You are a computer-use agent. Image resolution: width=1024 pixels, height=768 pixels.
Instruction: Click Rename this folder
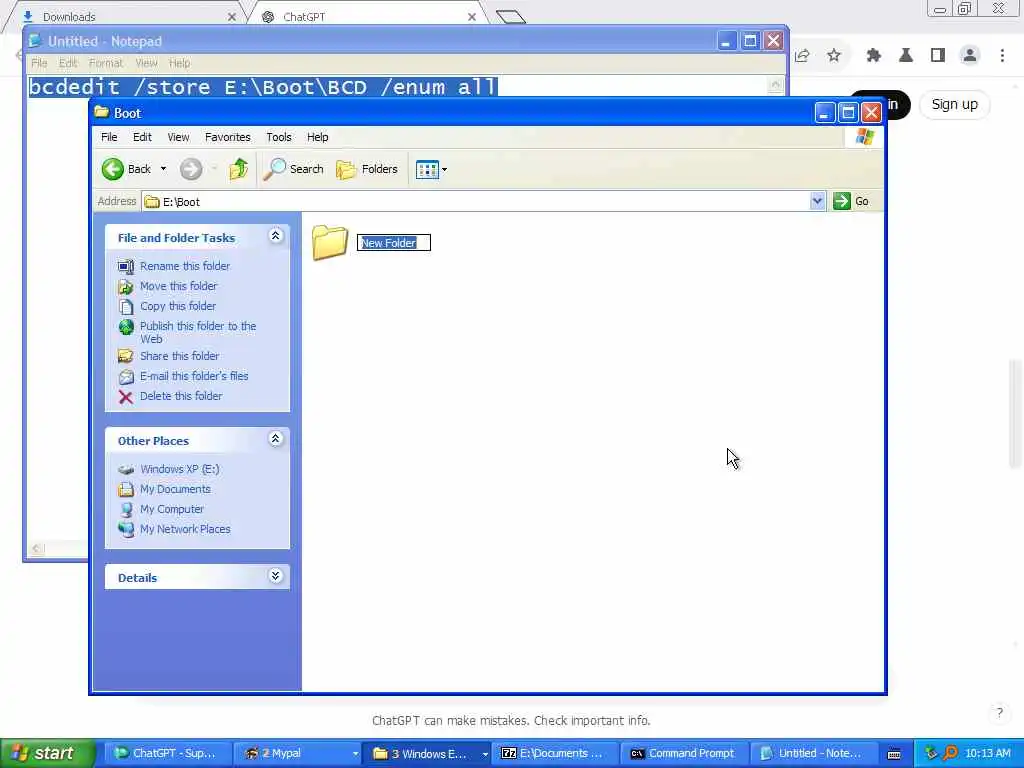click(x=185, y=266)
